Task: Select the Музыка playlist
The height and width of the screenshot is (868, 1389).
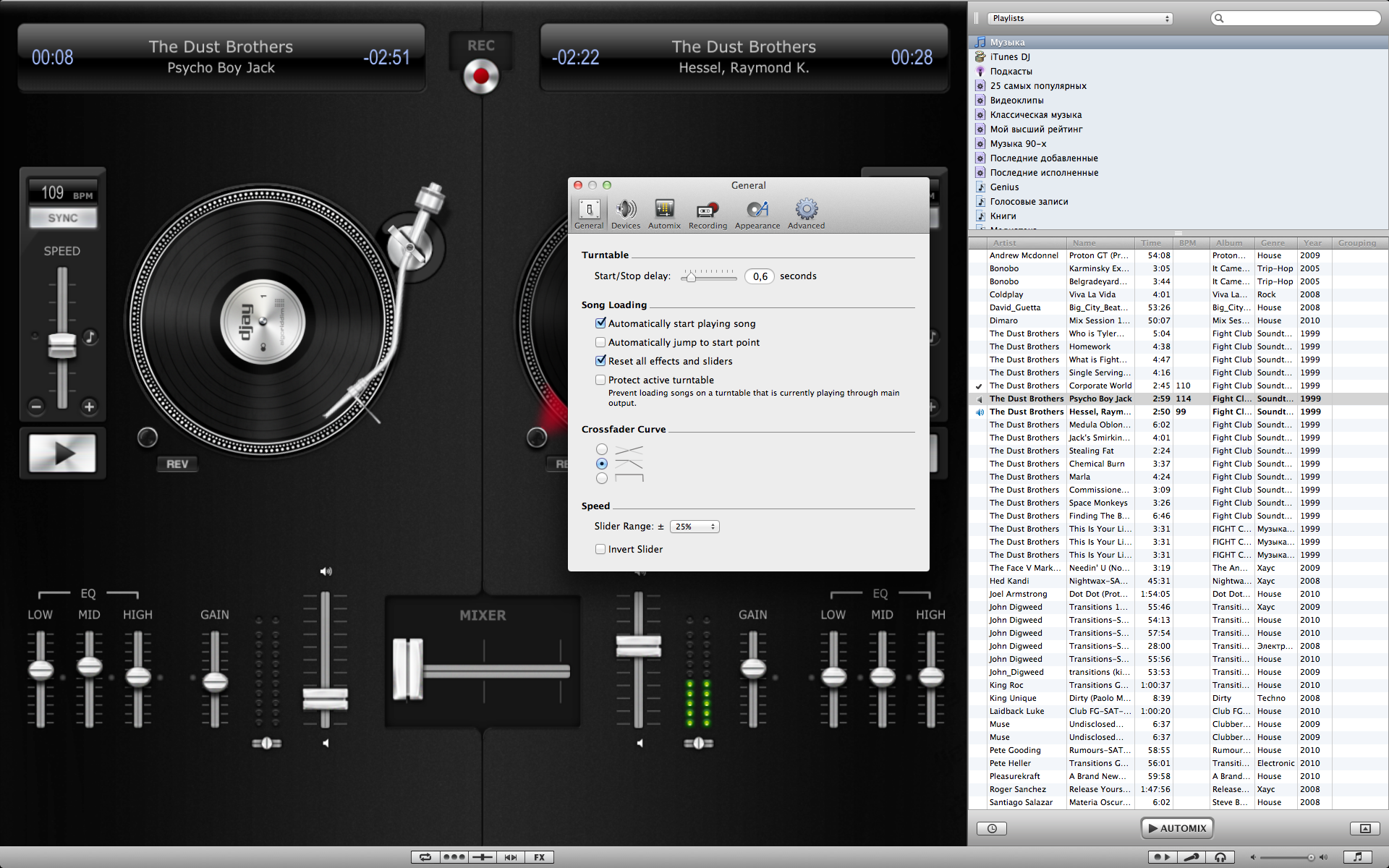Action: tap(1178, 43)
